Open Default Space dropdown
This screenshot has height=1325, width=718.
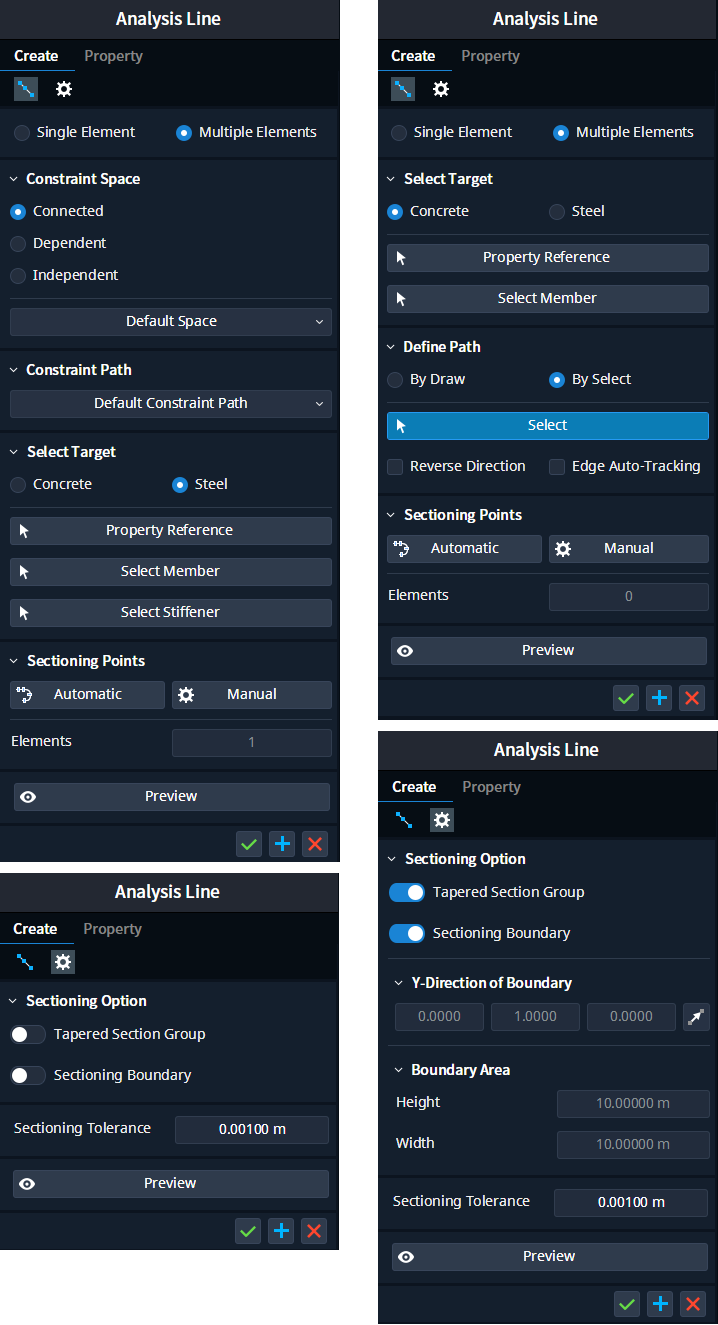[171, 321]
